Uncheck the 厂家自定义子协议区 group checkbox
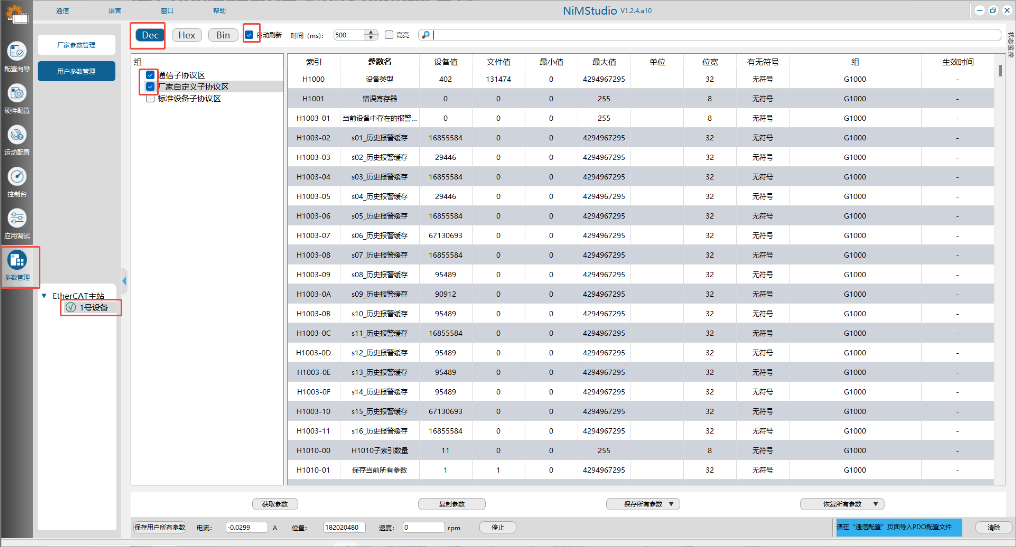Screen dimensions: 1016x547 [150, 86]
